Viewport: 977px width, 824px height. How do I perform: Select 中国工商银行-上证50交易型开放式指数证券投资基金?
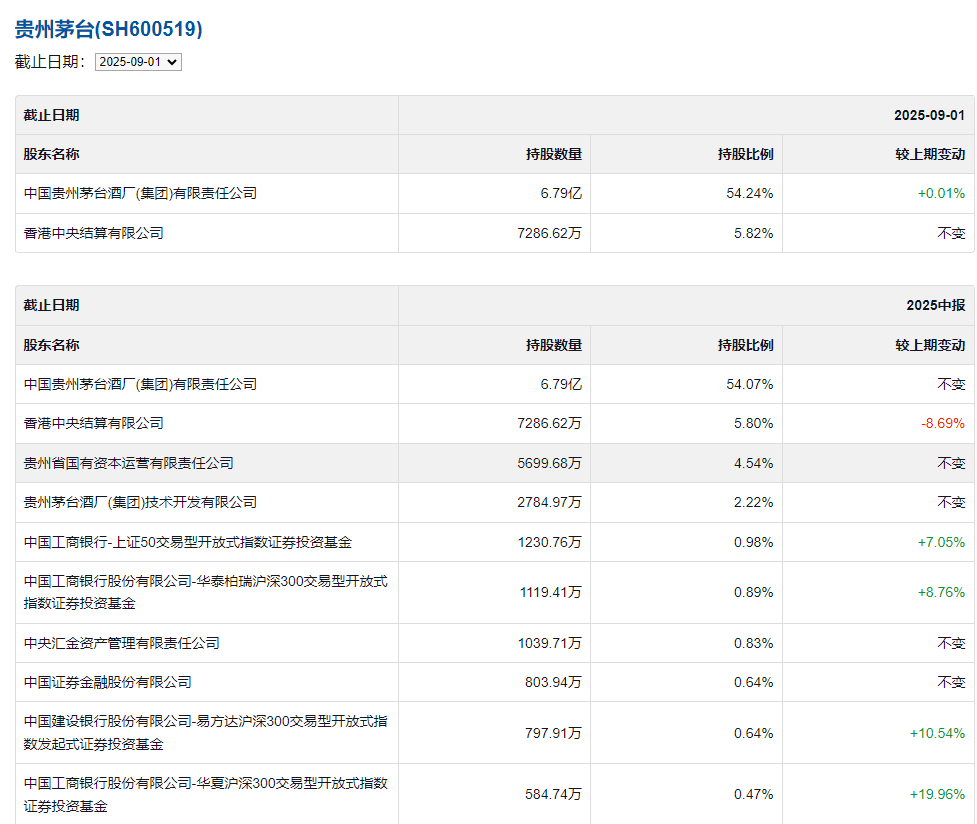pyautogui.click(x=188, y=542)
